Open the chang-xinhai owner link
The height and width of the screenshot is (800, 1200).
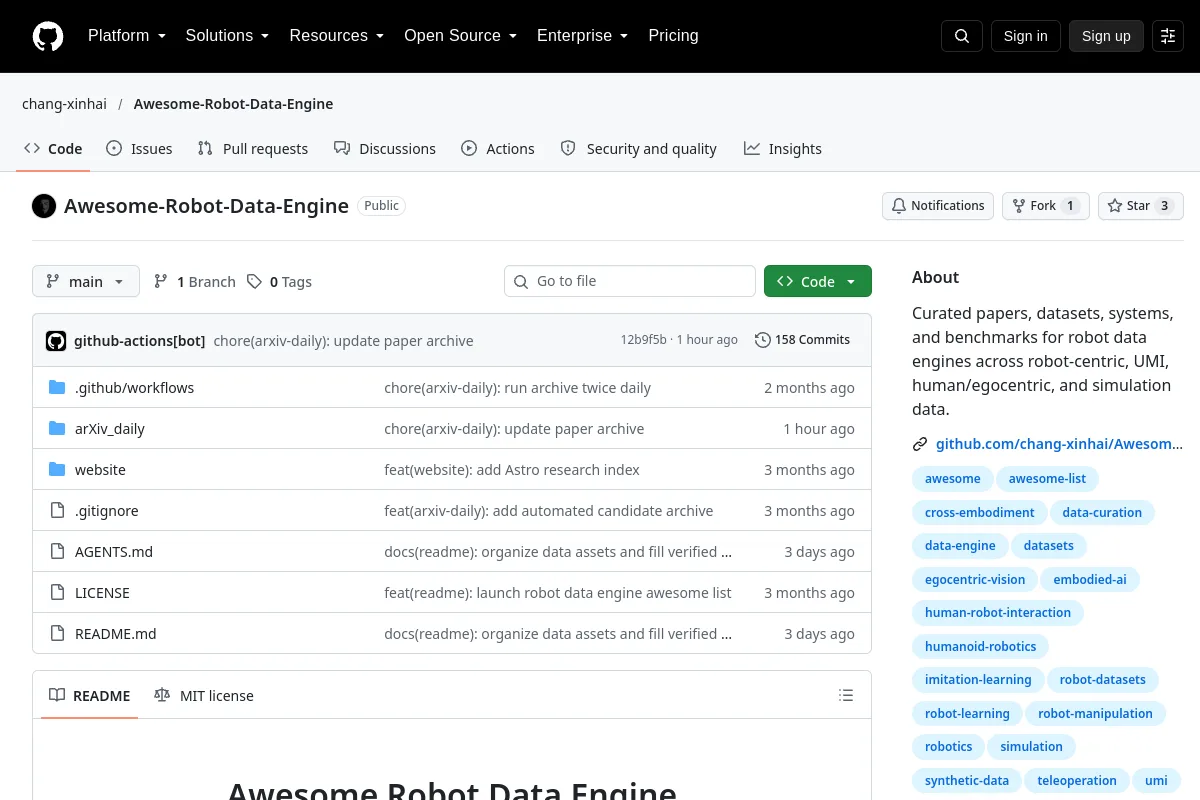click(x=64, y=104)
